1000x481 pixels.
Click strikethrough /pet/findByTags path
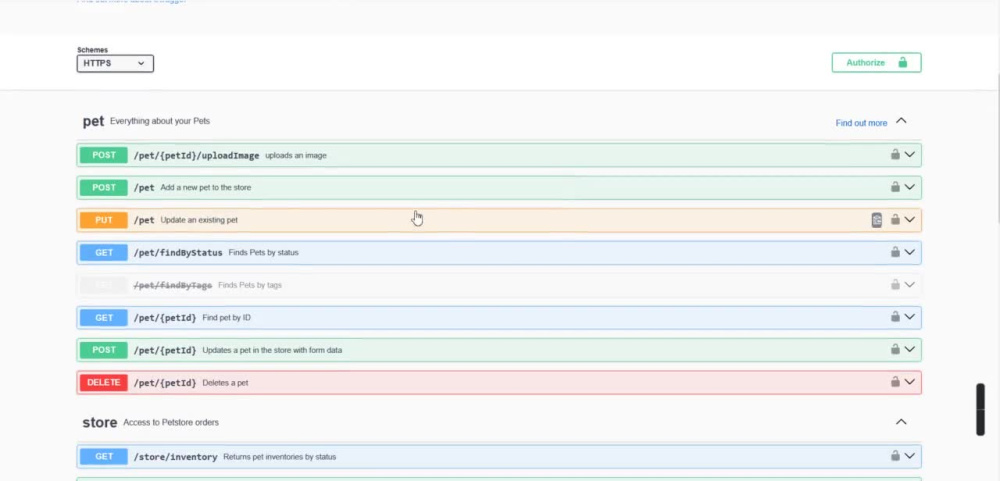[173, 285]
